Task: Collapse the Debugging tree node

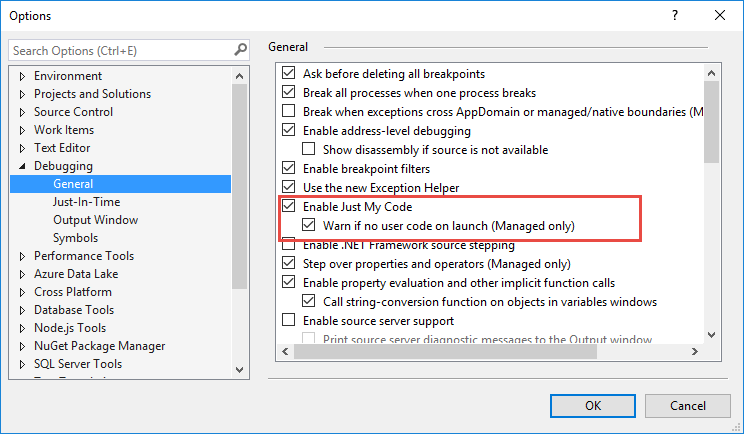Action: 22,166
